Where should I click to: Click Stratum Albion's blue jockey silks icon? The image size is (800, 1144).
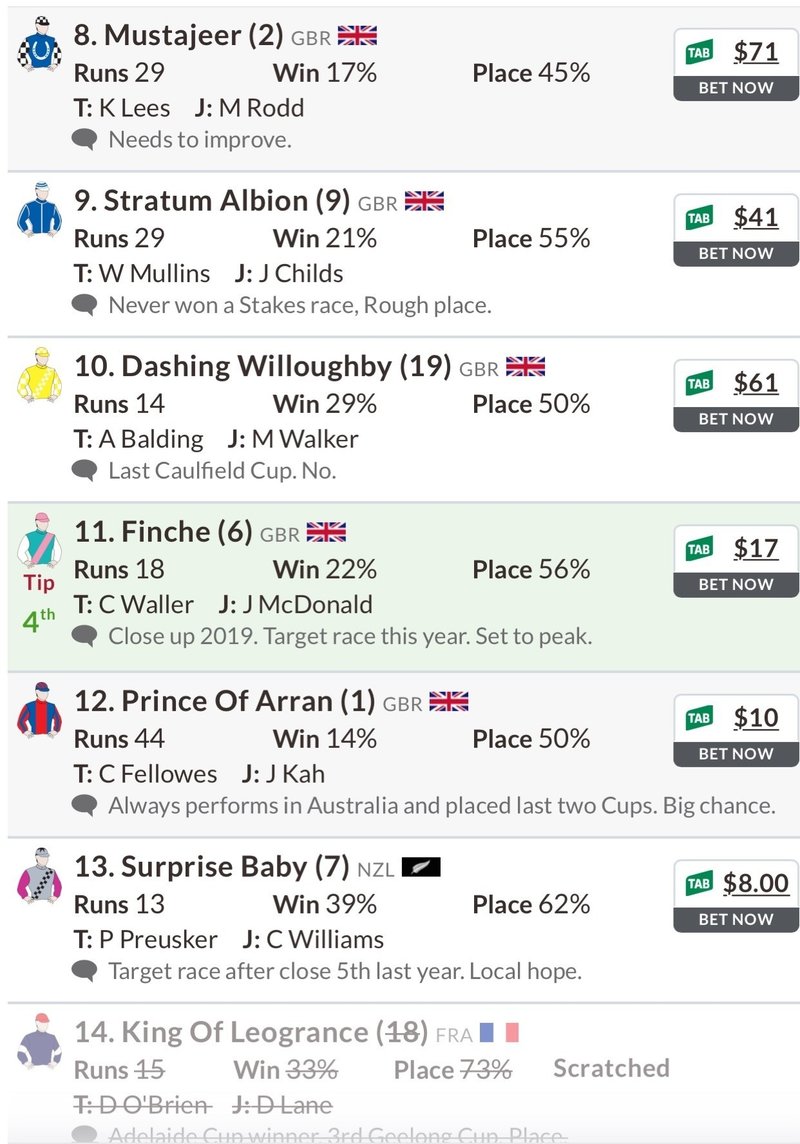point(40,210)
